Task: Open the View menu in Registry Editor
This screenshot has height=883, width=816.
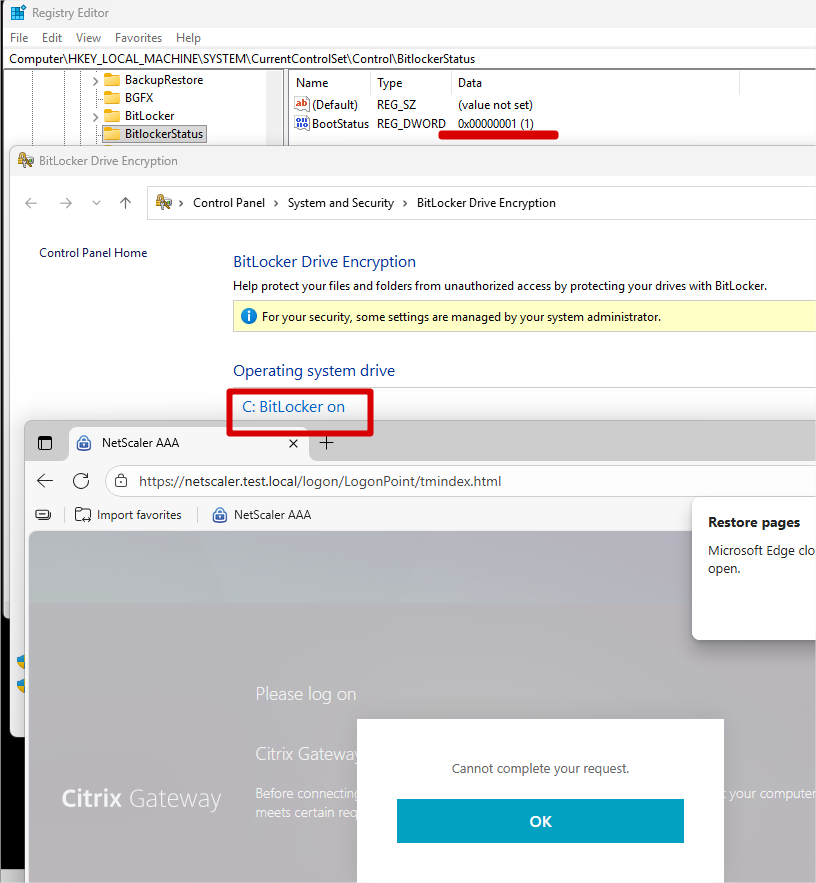Action: pos(88,38)
